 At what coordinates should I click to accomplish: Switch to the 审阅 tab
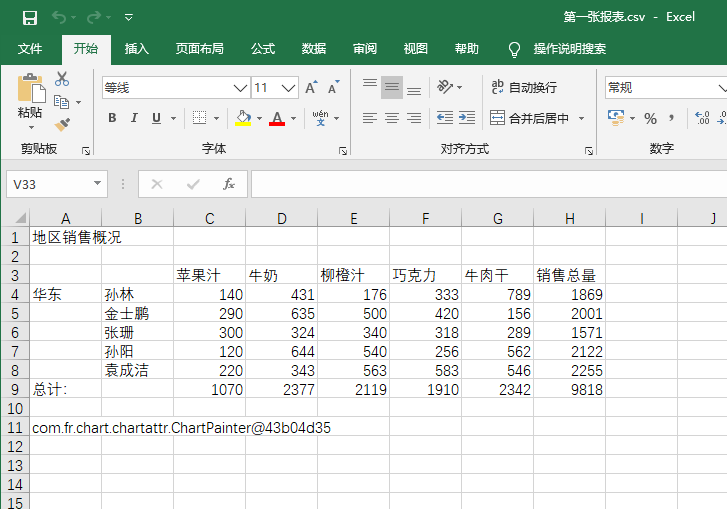point(365,49)
